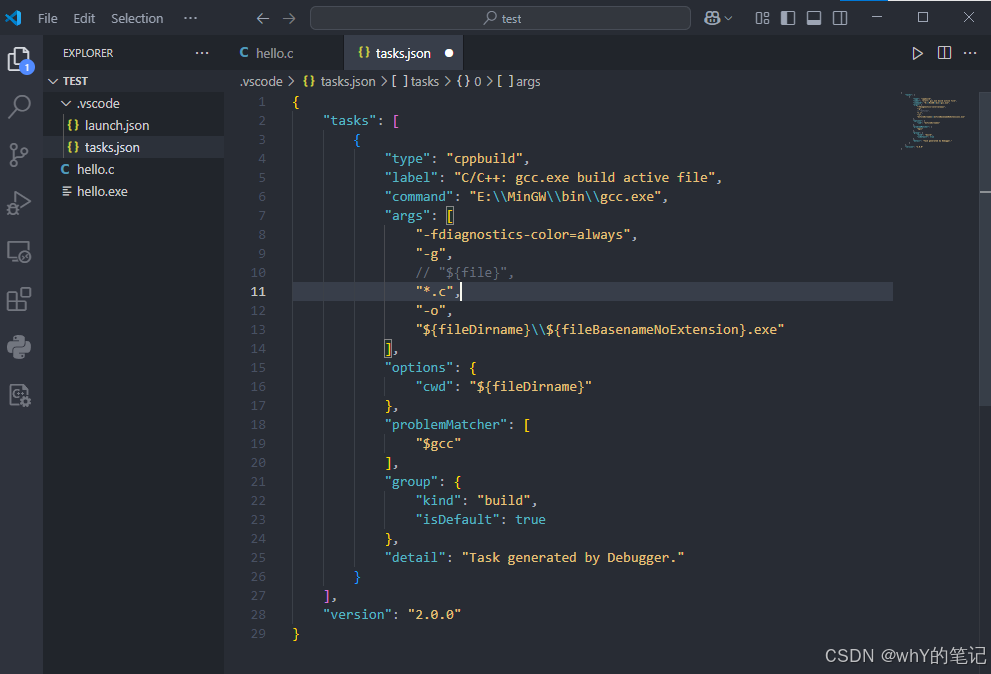Screen dimensions: 991x674
Task: Click the minimap code preview
Action: 933,120
